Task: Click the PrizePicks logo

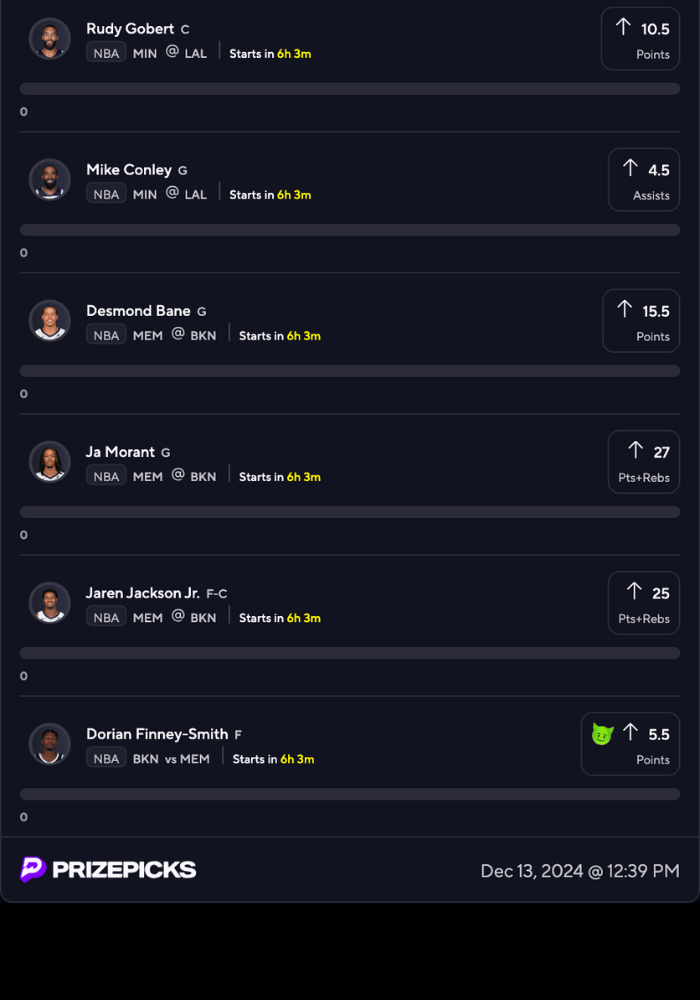Action: click(108, 869)
